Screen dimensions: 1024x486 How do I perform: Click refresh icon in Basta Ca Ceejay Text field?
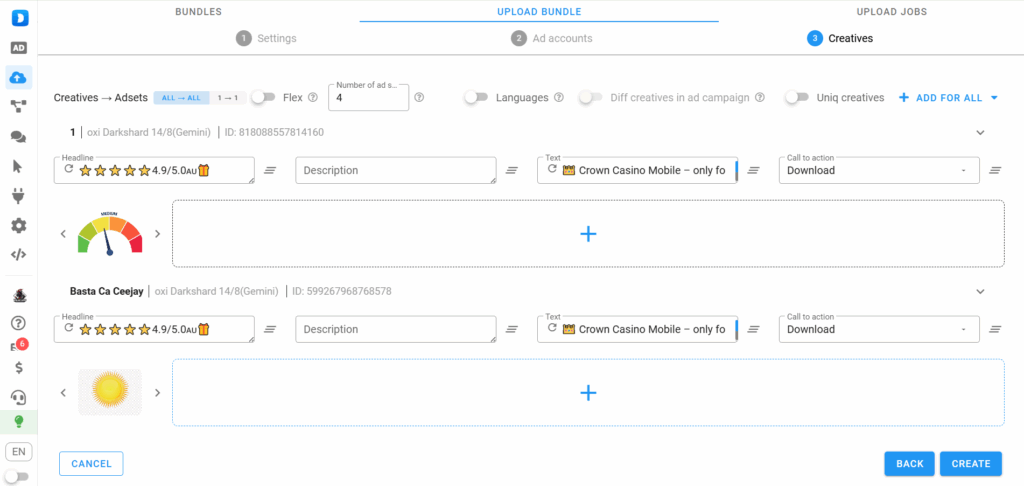[552, 328]
